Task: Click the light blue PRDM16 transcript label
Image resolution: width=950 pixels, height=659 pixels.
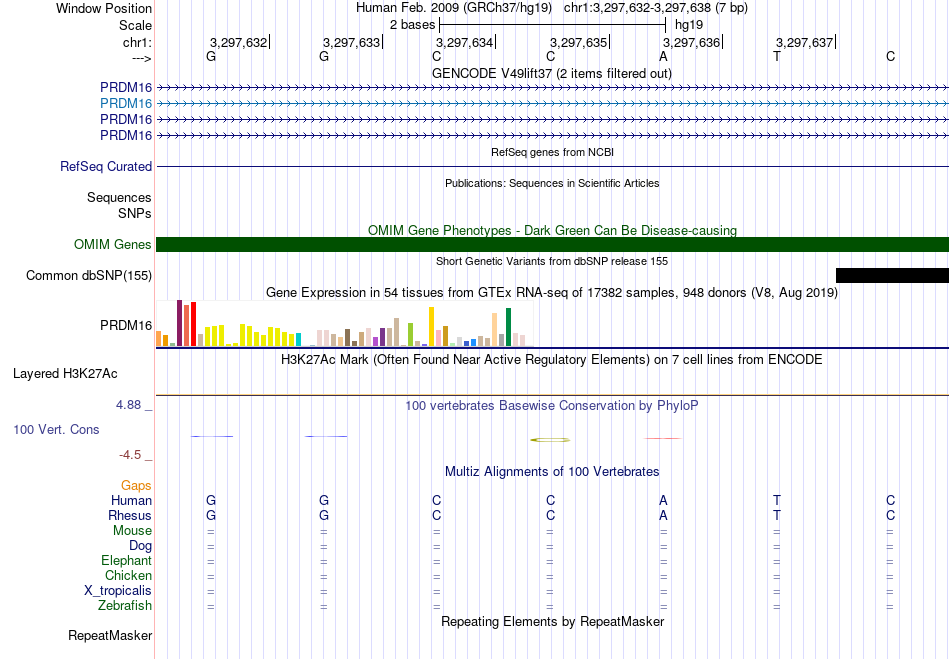Action: click(x=126, y=104)
